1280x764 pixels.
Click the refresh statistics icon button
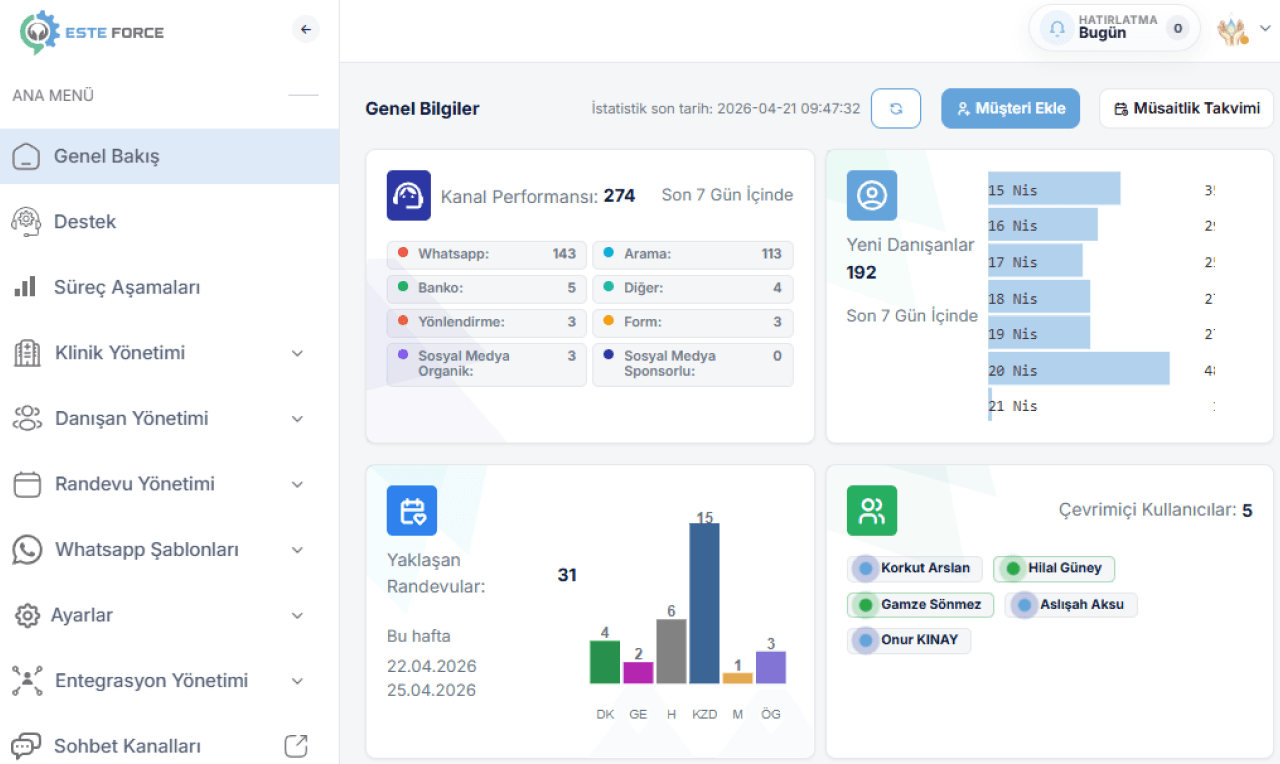click(895, 109)
